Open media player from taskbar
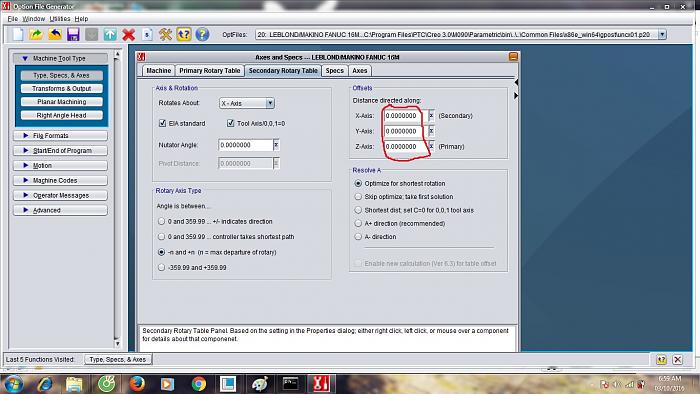700x394 pixels. (167, 384)
